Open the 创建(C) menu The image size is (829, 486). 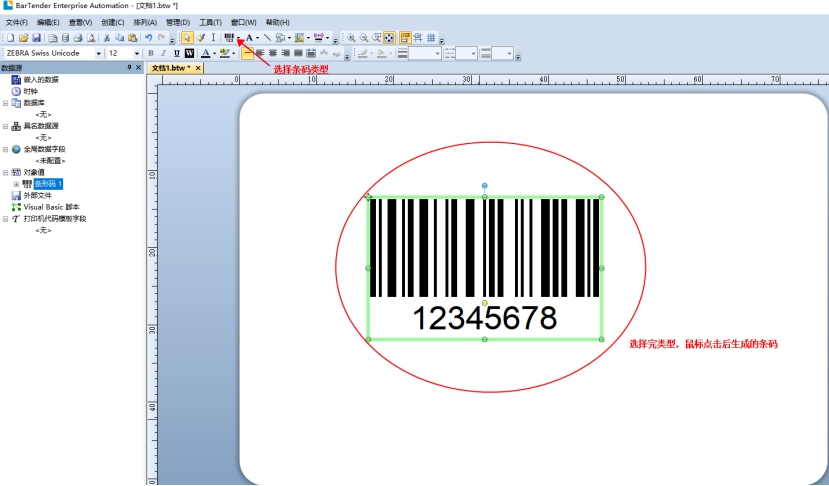112,22
